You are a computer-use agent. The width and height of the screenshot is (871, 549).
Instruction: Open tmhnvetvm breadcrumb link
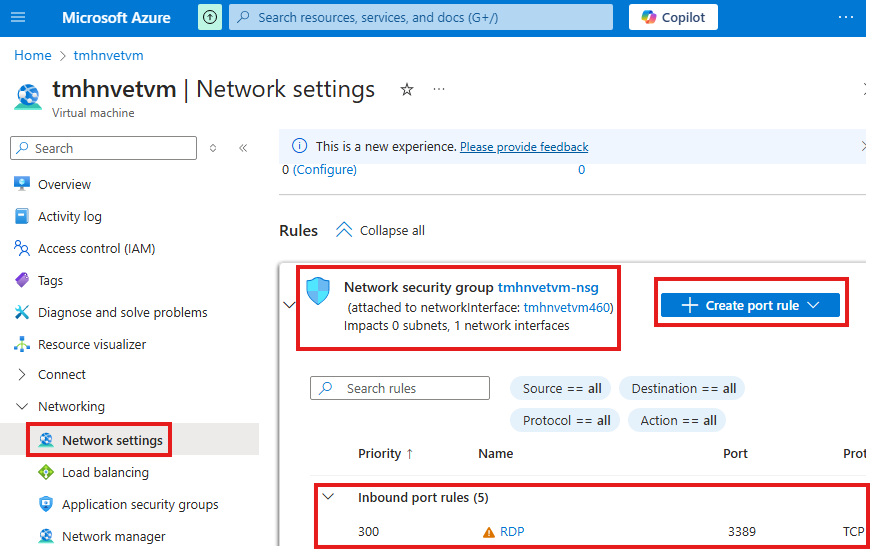[108, 56]
